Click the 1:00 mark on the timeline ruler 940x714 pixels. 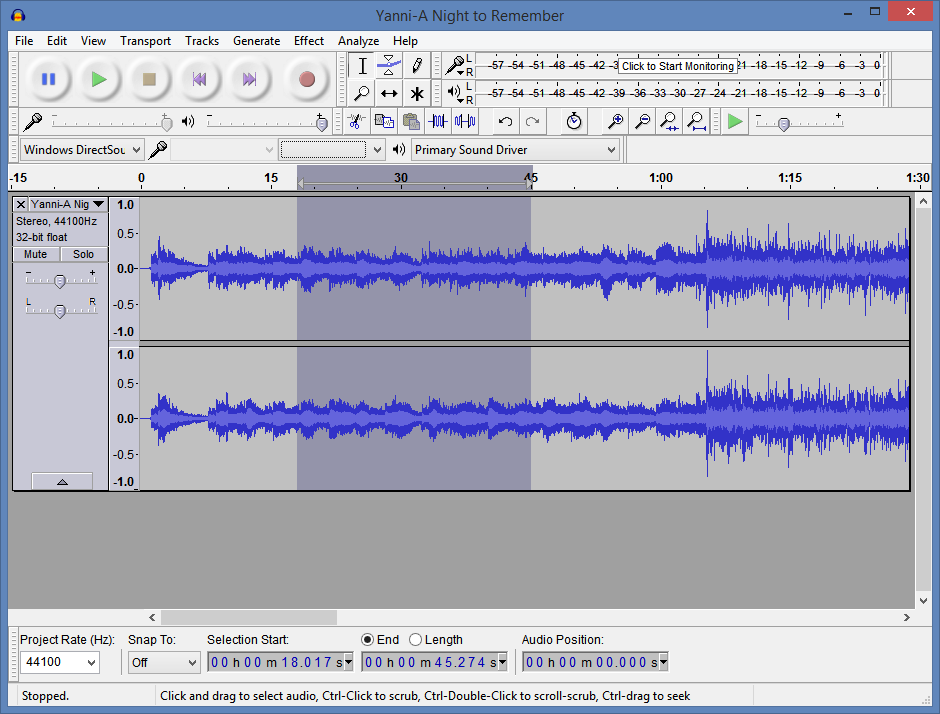tap(661, 177)
